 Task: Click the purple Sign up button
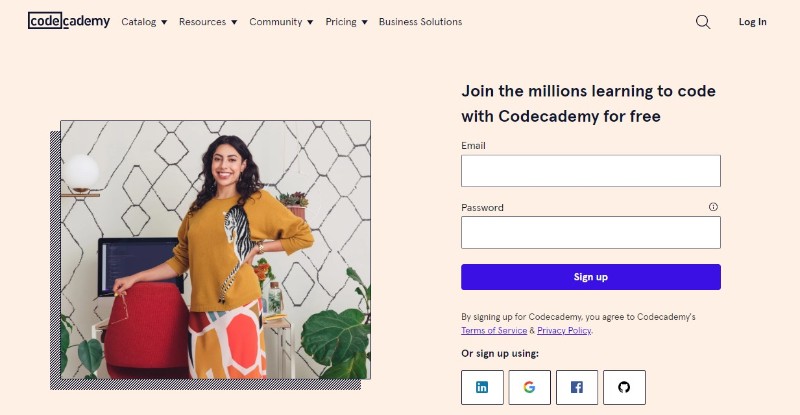tap(591, 277)
